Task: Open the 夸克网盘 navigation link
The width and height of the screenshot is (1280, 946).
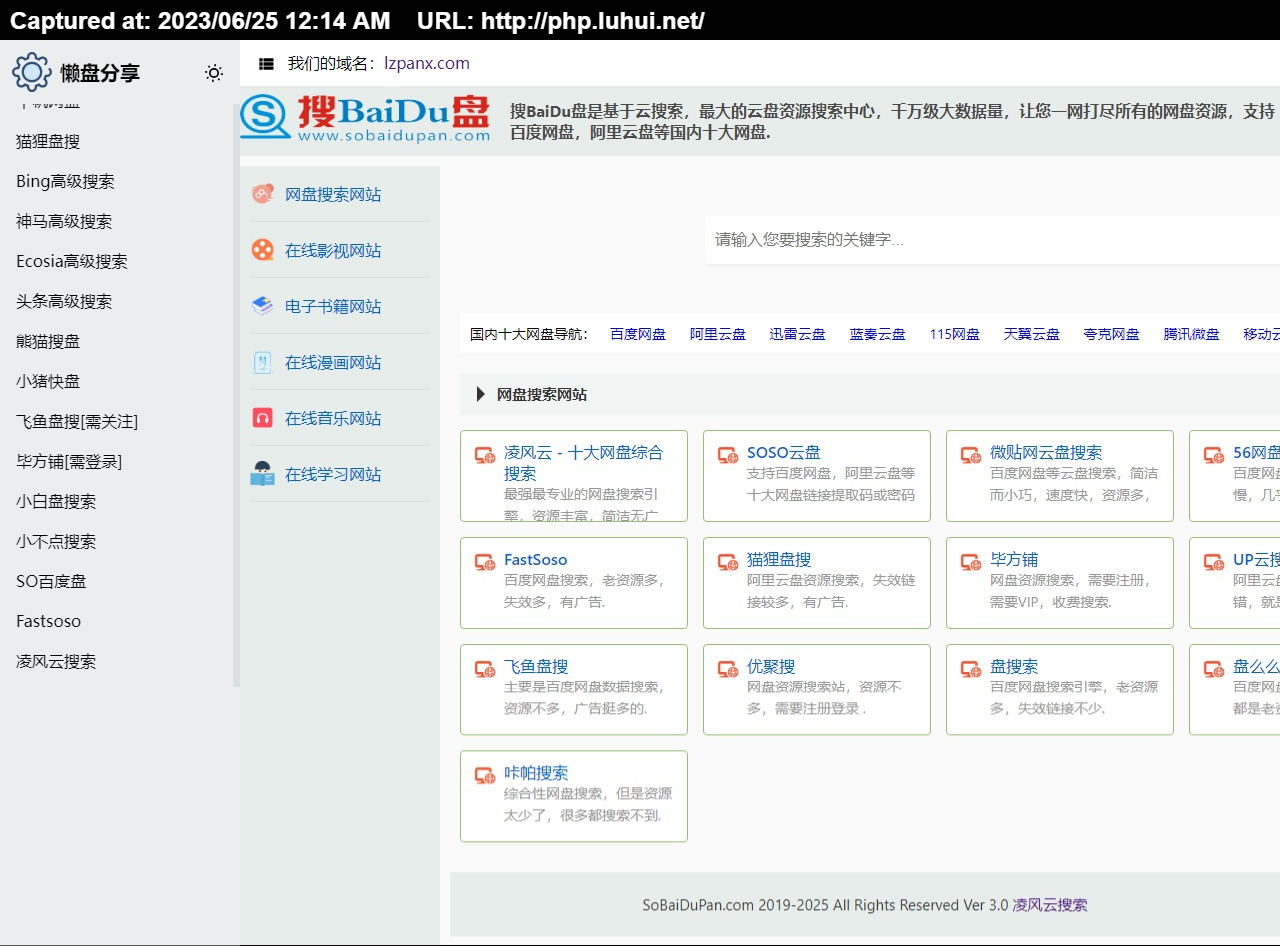Action: coord(1112,334)
